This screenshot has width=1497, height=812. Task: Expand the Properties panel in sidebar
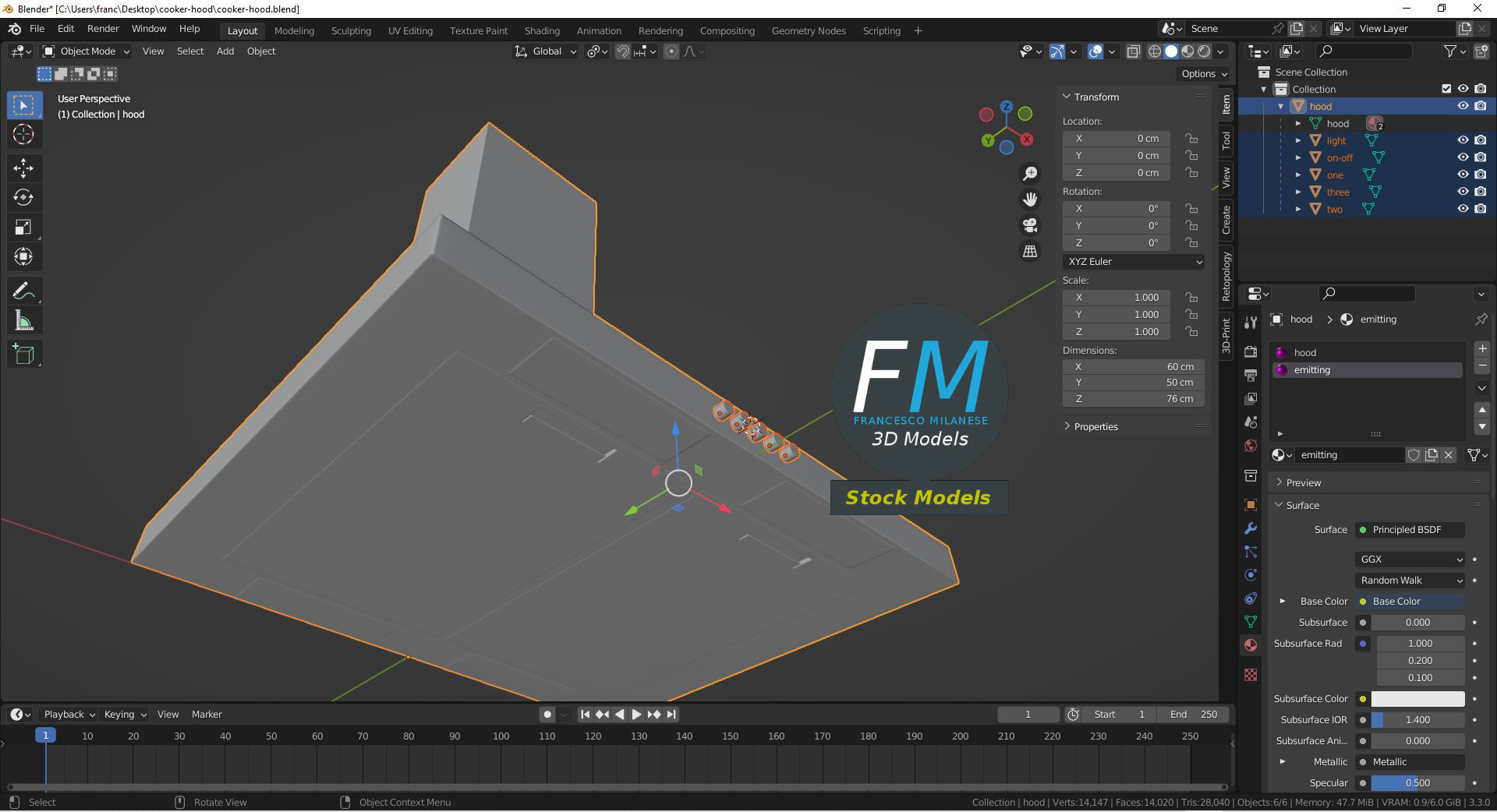(x=1095, y=427)
